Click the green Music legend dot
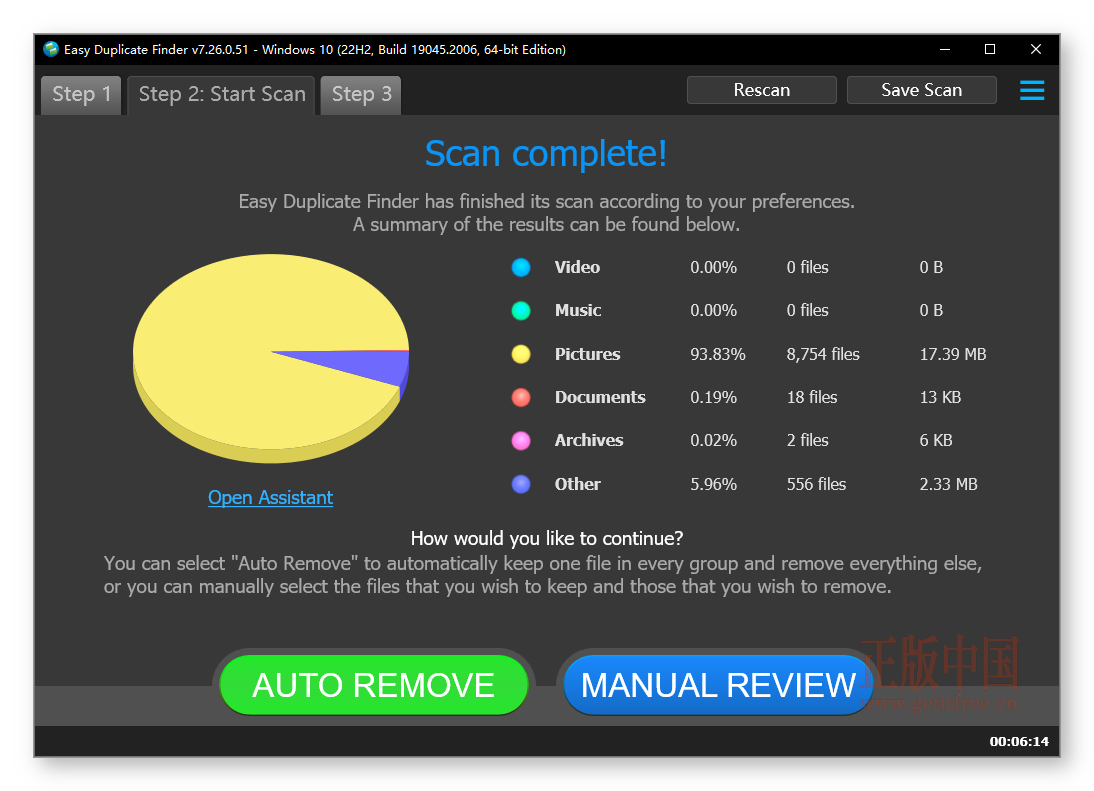 tap(521, 310)
